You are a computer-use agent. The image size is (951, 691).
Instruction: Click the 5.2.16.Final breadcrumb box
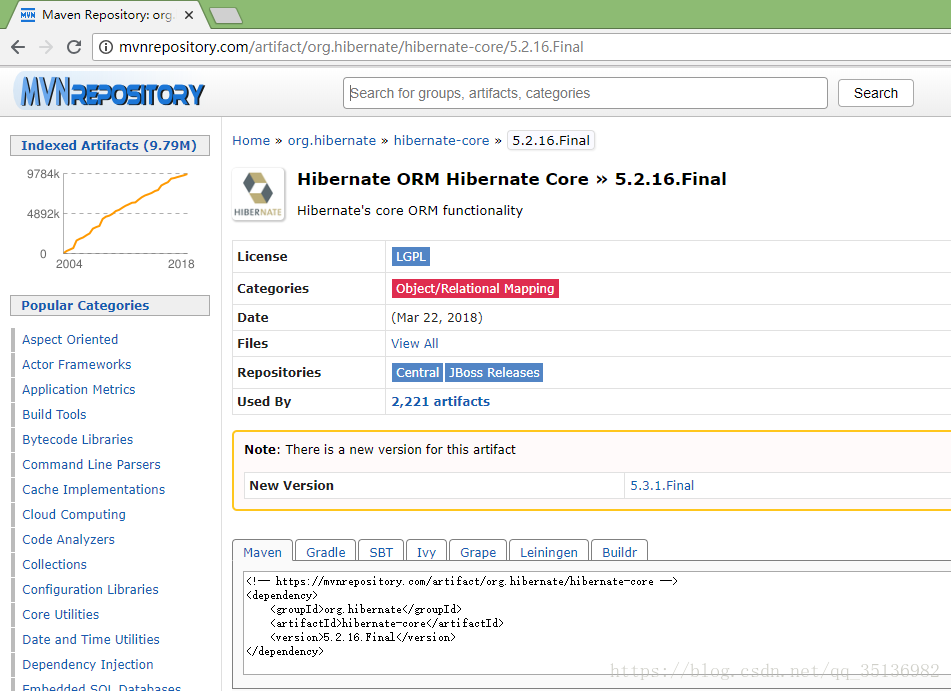(x=551, y=141)
